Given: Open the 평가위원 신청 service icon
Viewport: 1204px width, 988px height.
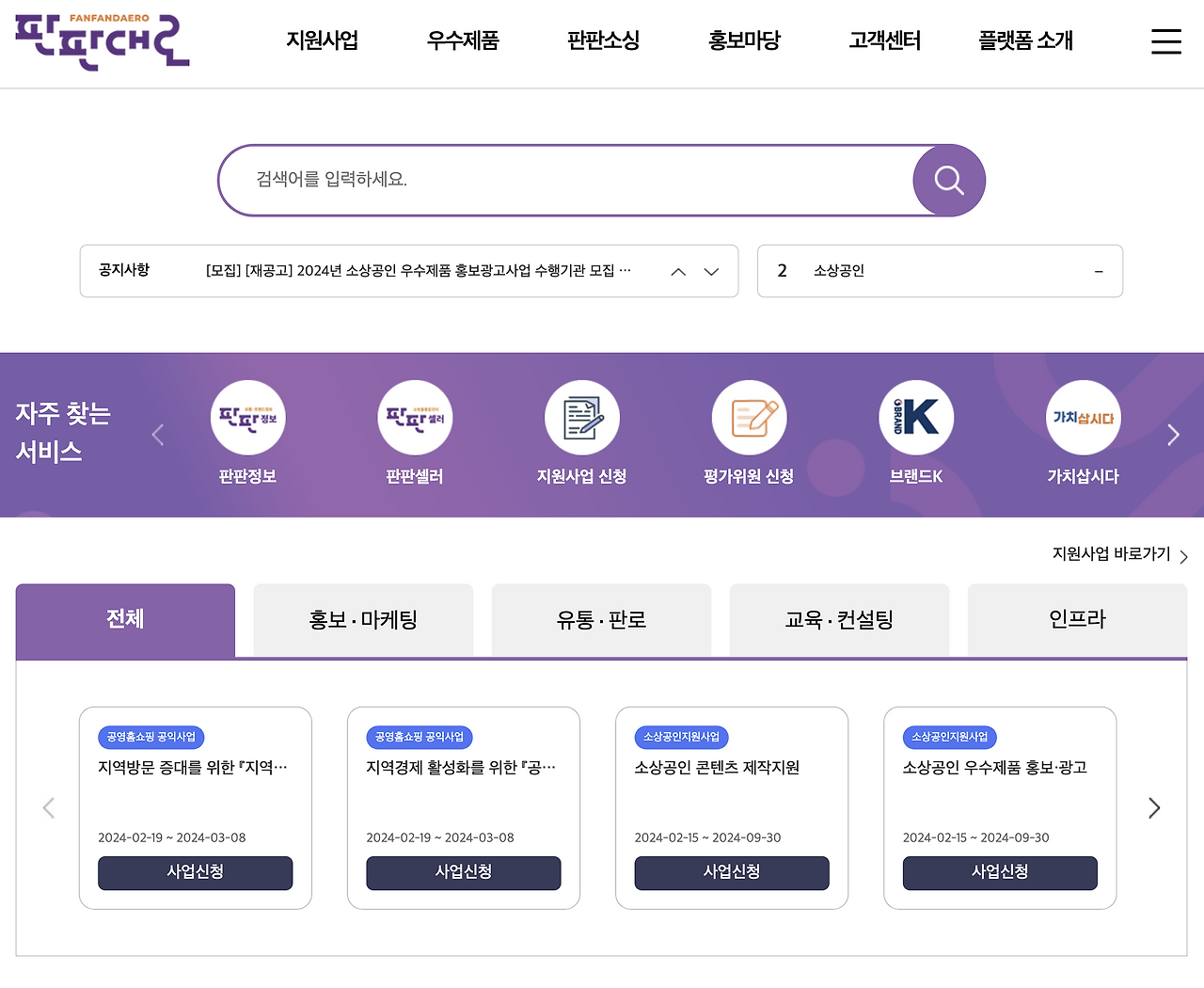Looking at the screenshot, I should pos(750,417).
